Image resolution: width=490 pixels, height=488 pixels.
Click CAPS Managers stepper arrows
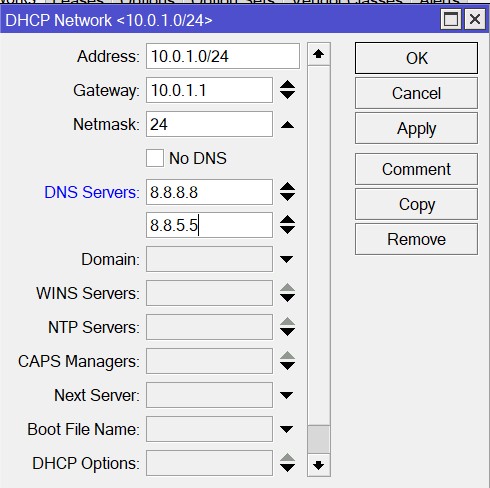(287, 361)
